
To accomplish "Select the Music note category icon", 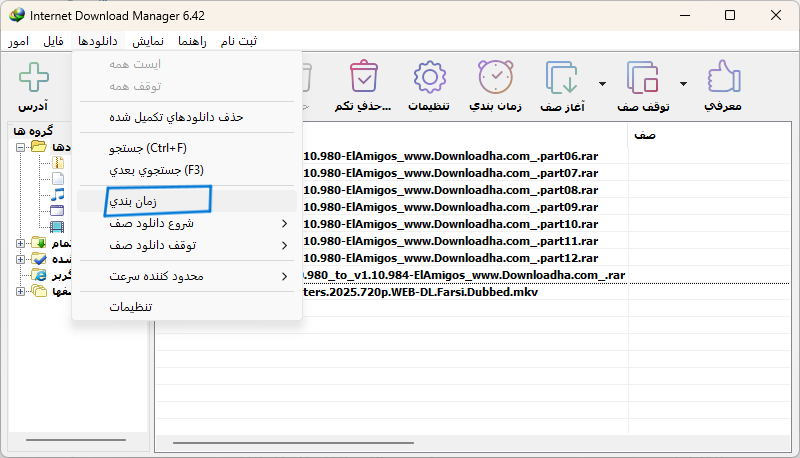I will 58,194.
